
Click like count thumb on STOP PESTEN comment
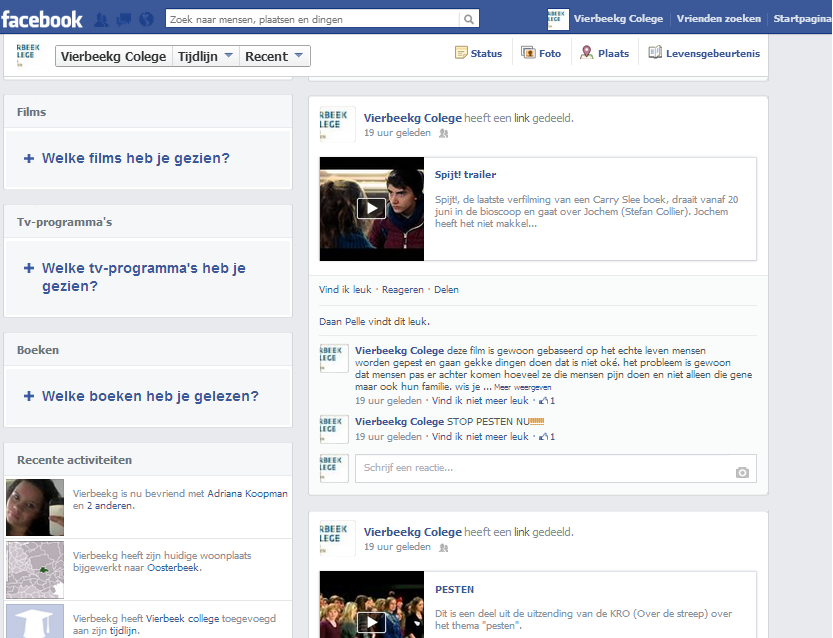pyautogui.click(x=547, y=437)
